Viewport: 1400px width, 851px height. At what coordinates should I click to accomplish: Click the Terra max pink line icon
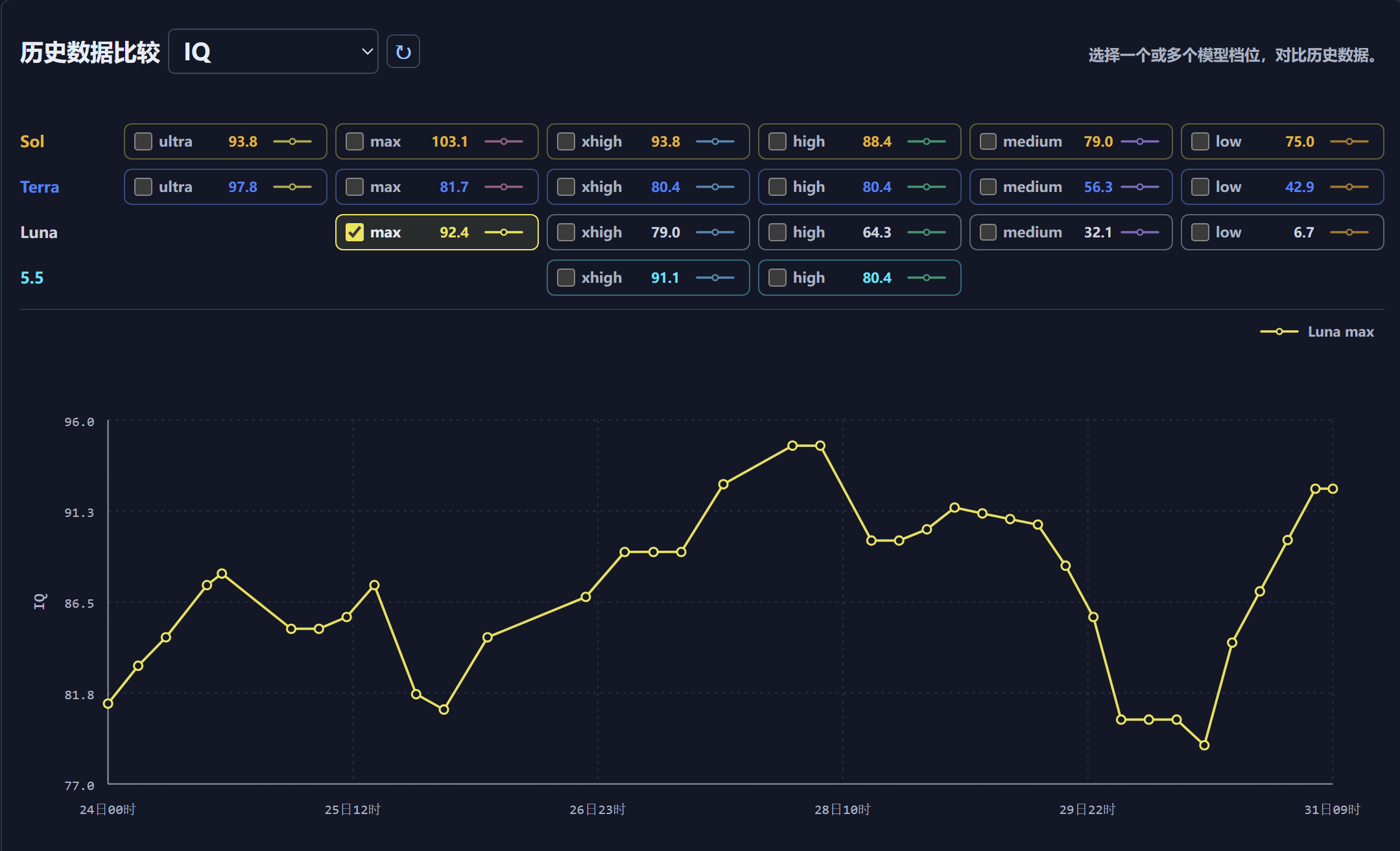pos(503,187)
